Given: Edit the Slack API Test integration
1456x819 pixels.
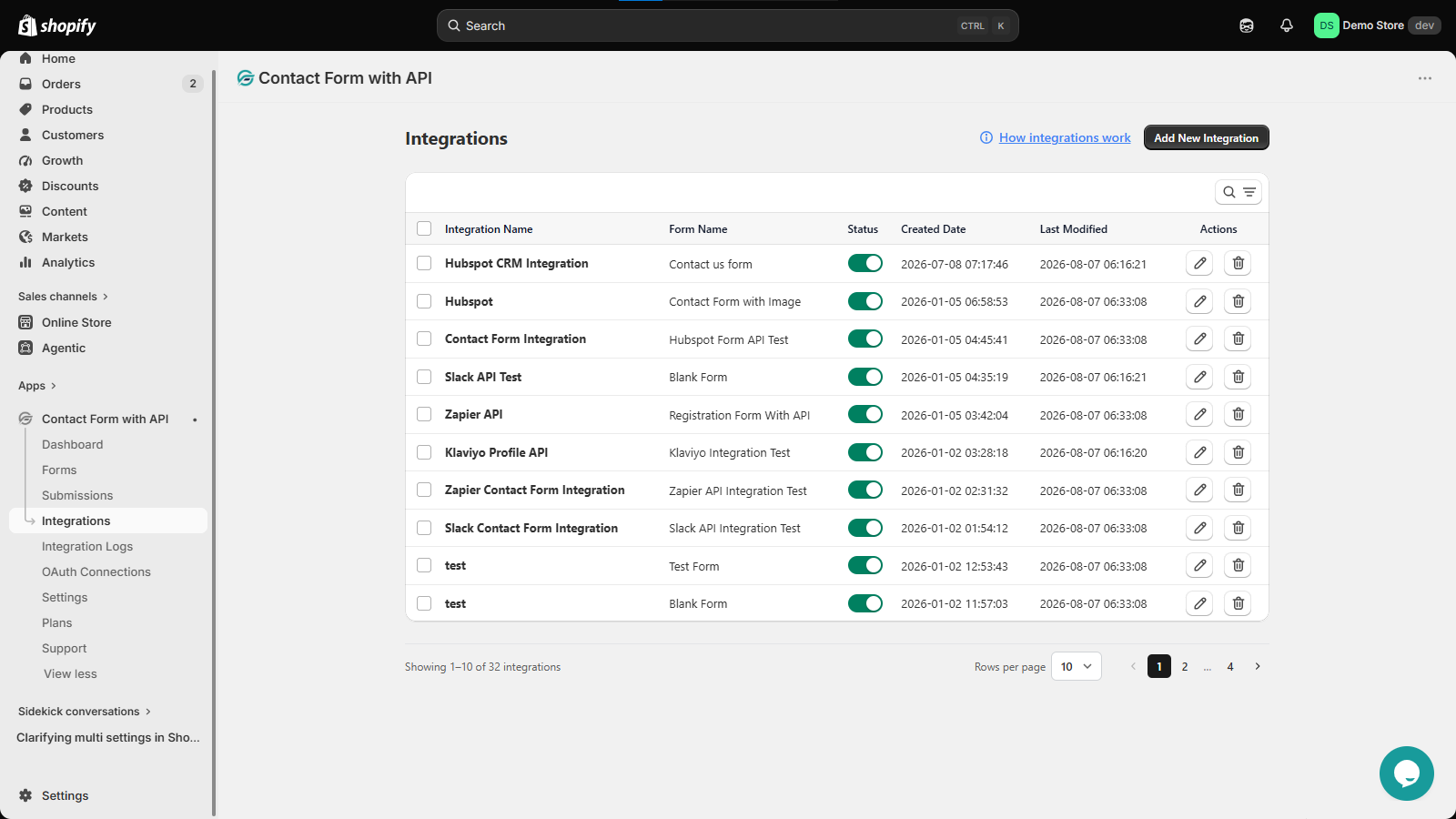Looking at the screenshot, I should pos(1199,377).
